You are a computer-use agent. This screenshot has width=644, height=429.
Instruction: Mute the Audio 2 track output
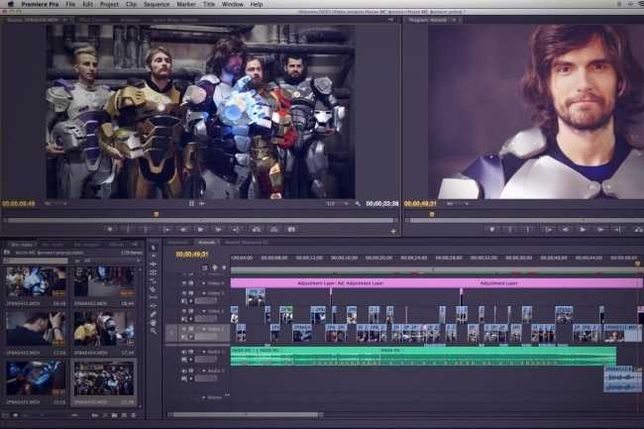click(x=184, y=371)
